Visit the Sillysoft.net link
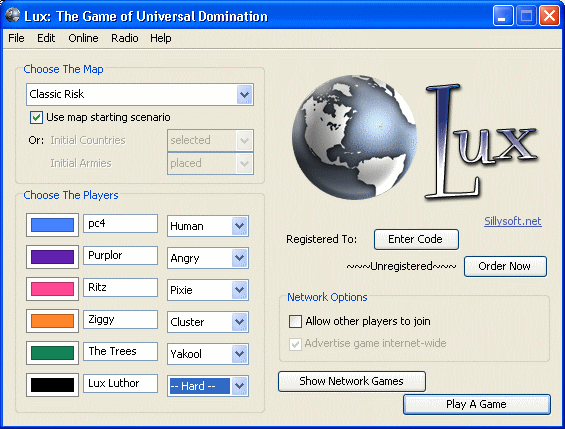The height and width of the screenshot is (429, 565). [x=512, y=221]
